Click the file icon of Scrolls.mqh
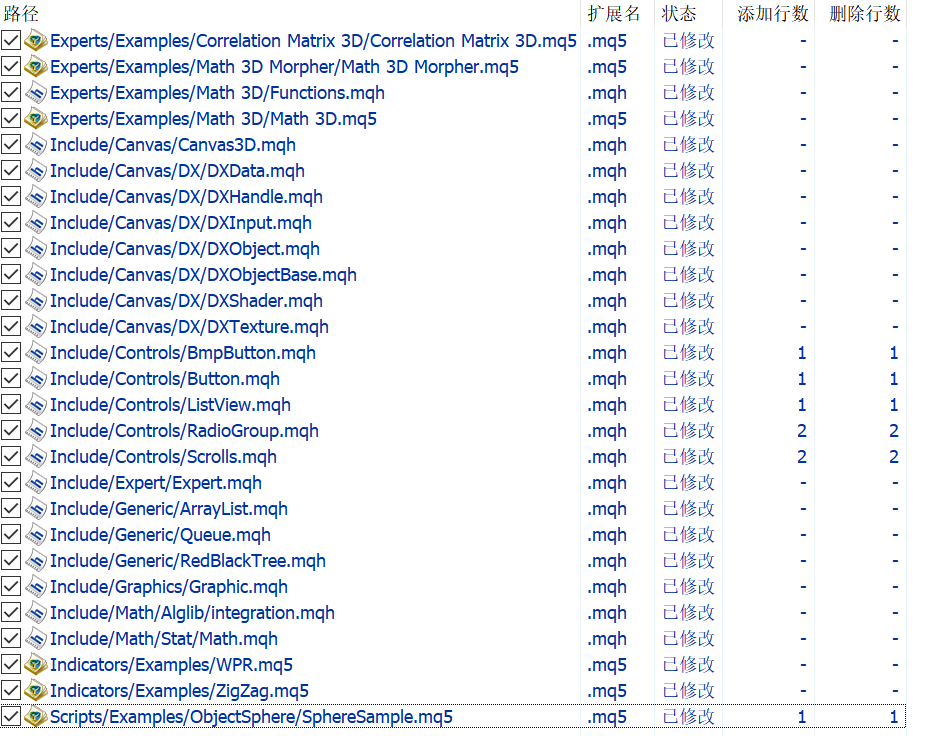931x736 pixels. 36,457
